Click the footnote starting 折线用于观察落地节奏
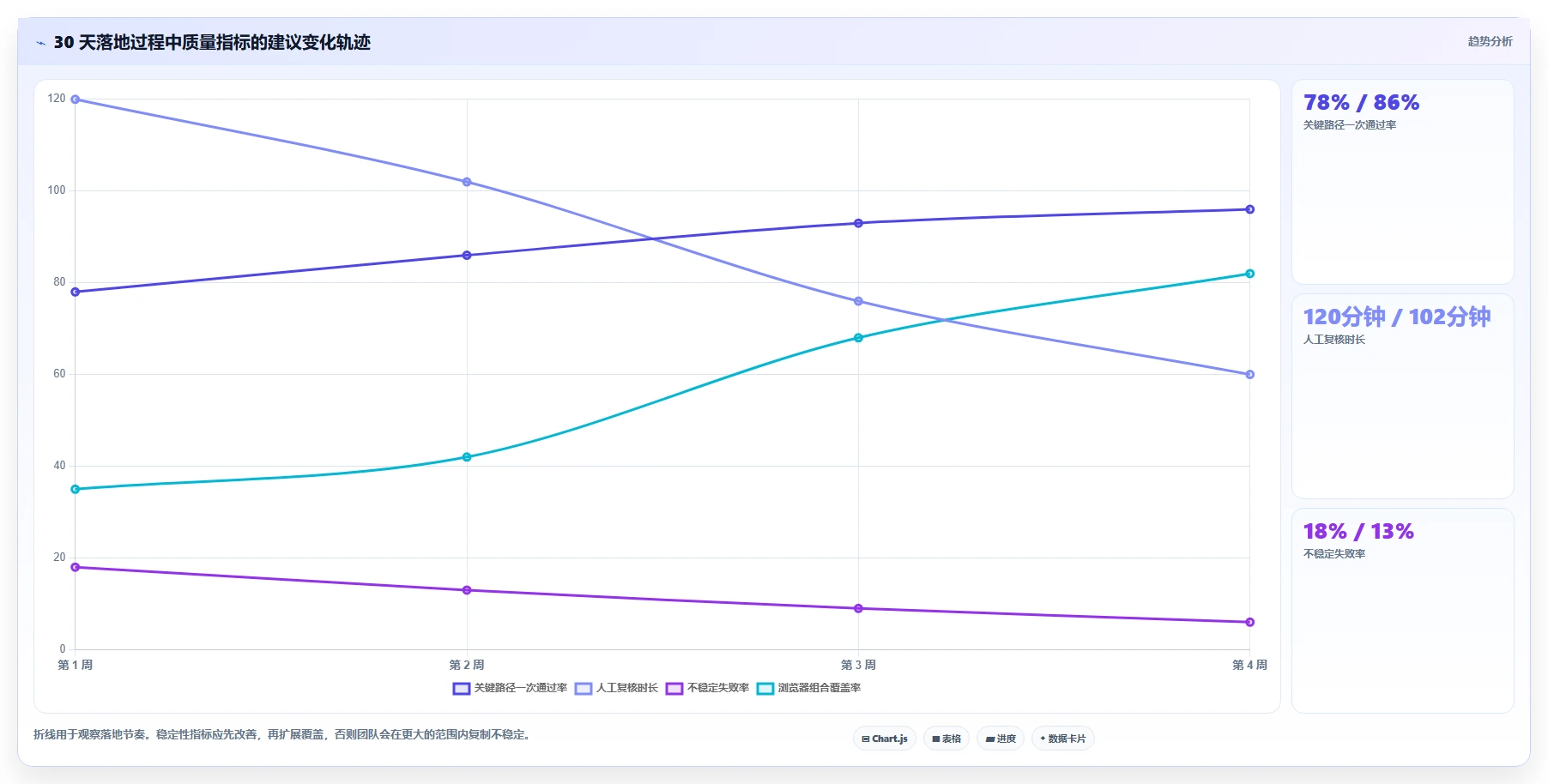1548x784 pixels. [x=281, y=734]
